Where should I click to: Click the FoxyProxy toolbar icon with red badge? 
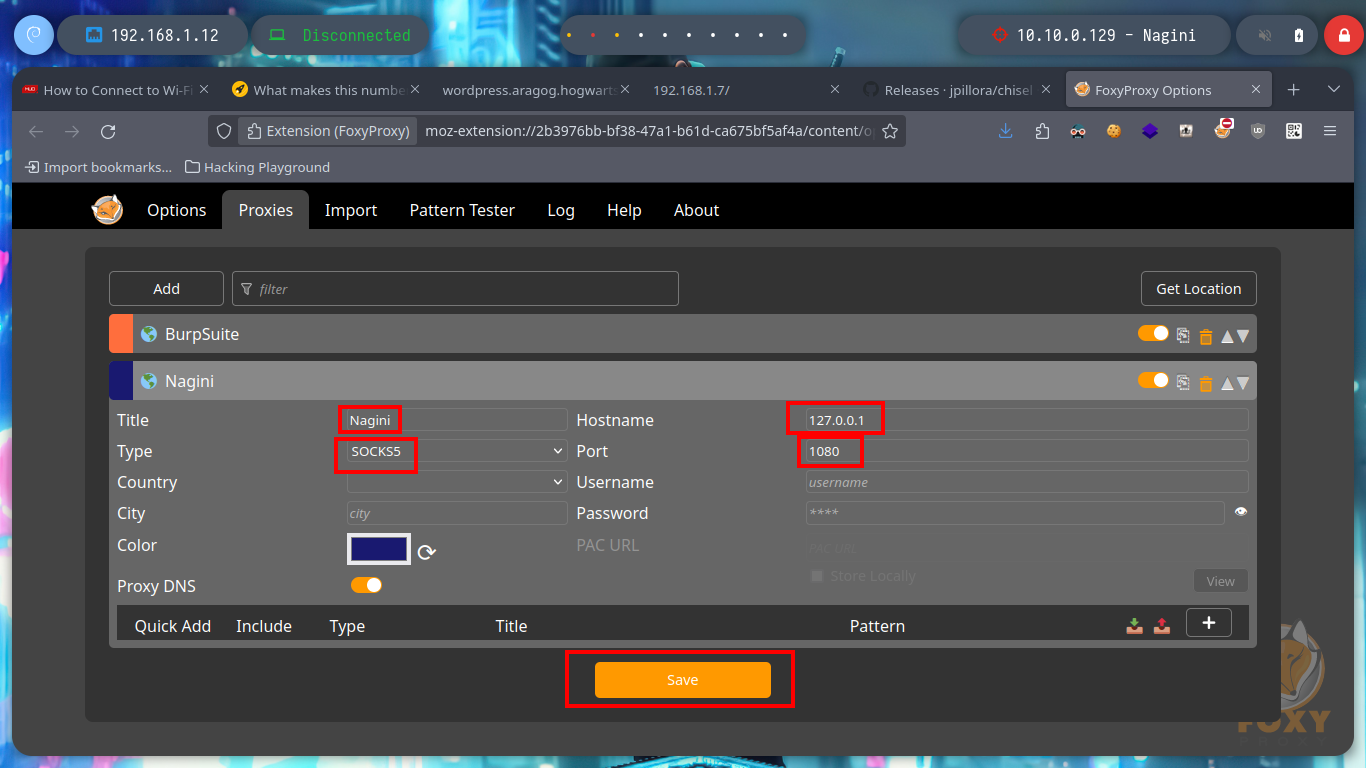coord(1222,130)
